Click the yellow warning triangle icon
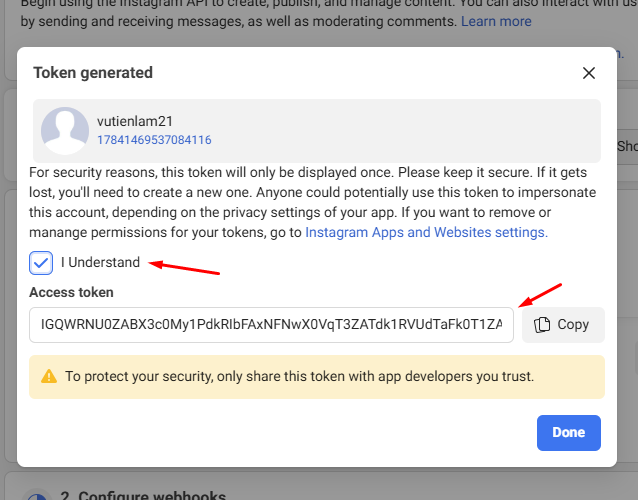The width and height of the screenshot is (638, 500). (x=48, y=377)
